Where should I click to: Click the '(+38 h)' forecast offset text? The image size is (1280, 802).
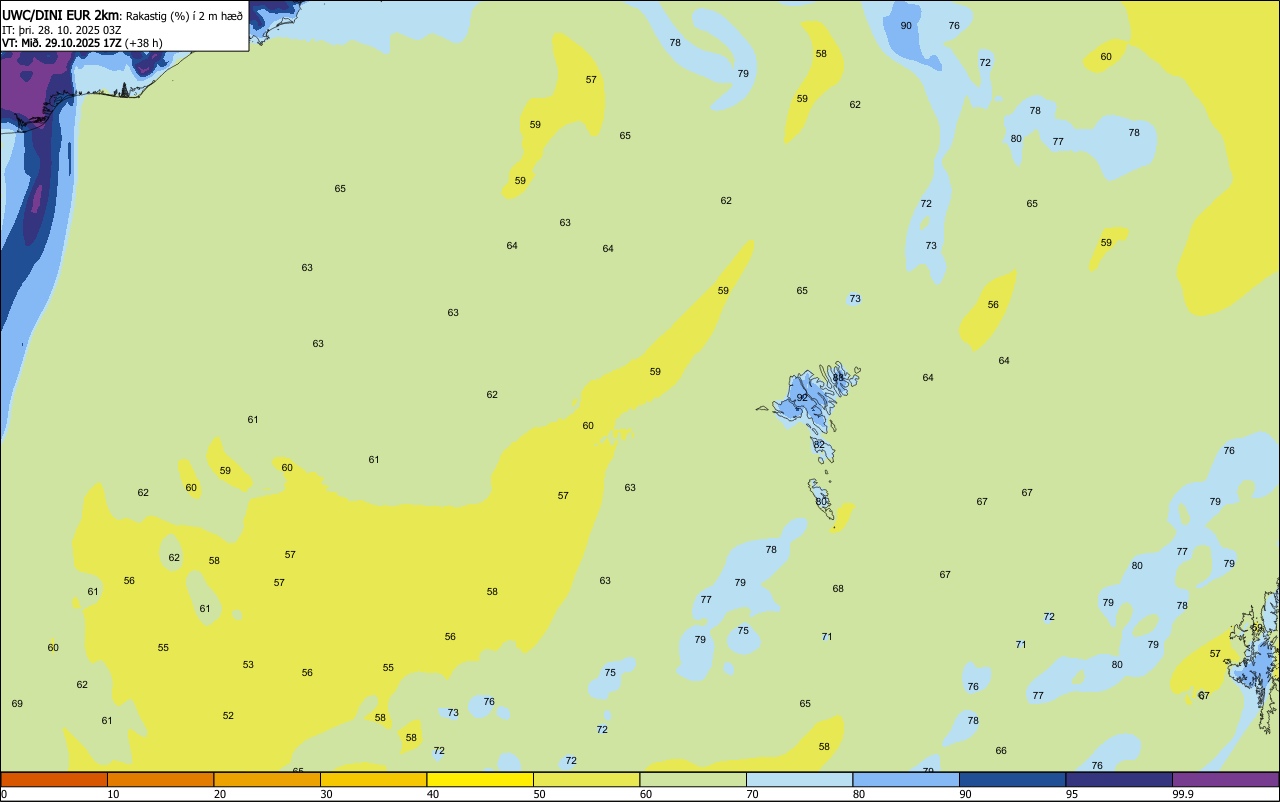(143, 43)
